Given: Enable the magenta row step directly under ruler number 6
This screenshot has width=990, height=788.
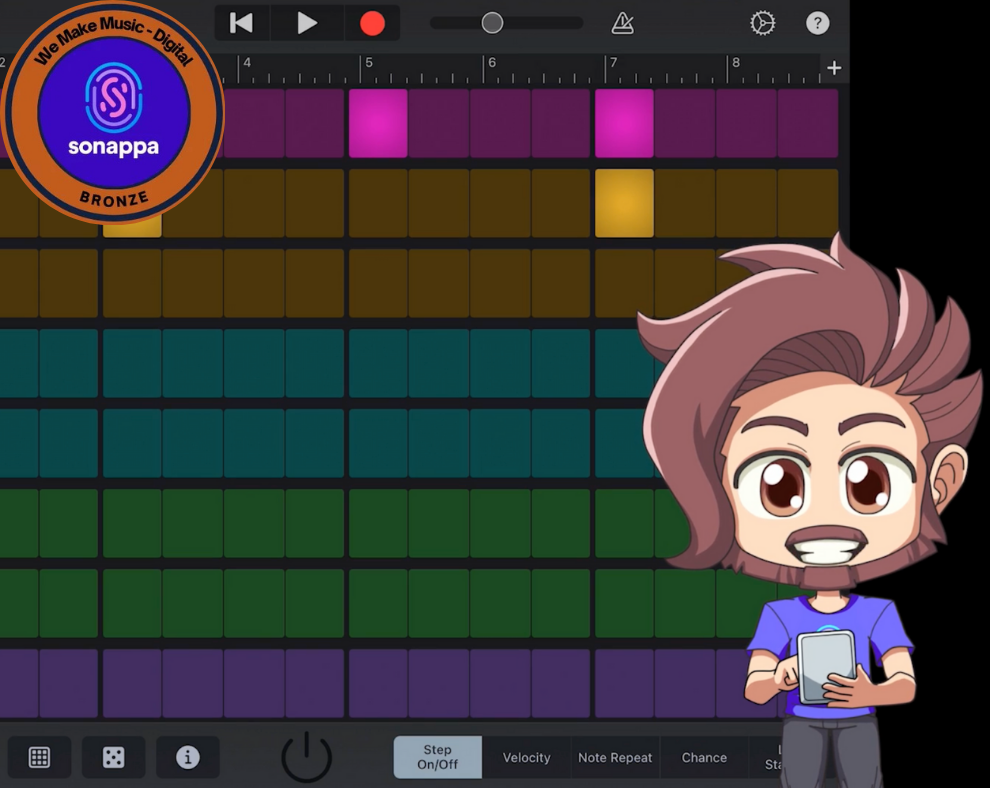Looking at the screenshot, I should [500, 123].
